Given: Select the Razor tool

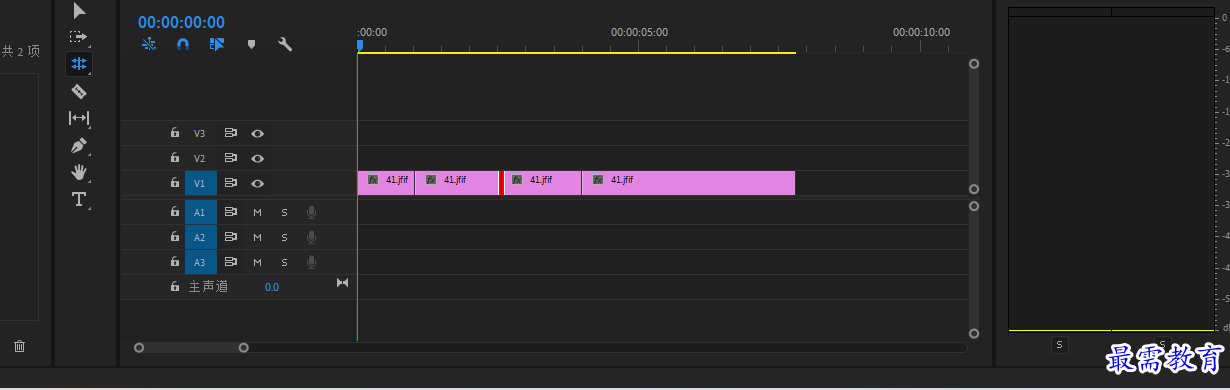Looking at the screenshot, I should point(79,91).
